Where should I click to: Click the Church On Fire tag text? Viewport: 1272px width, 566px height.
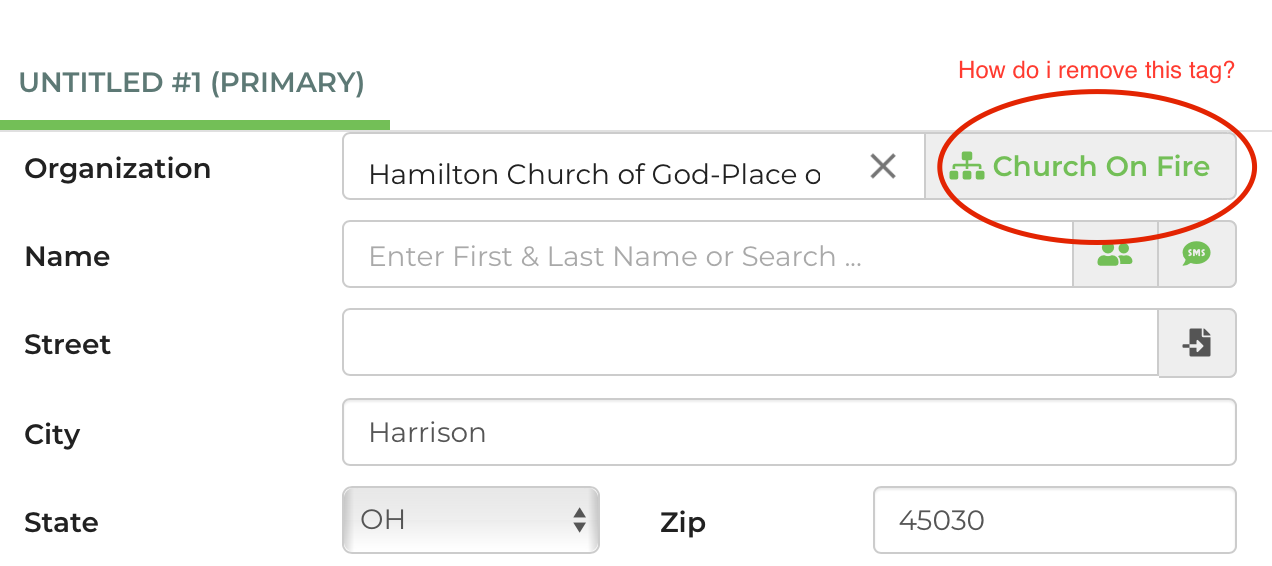(x=1101, y=166)
